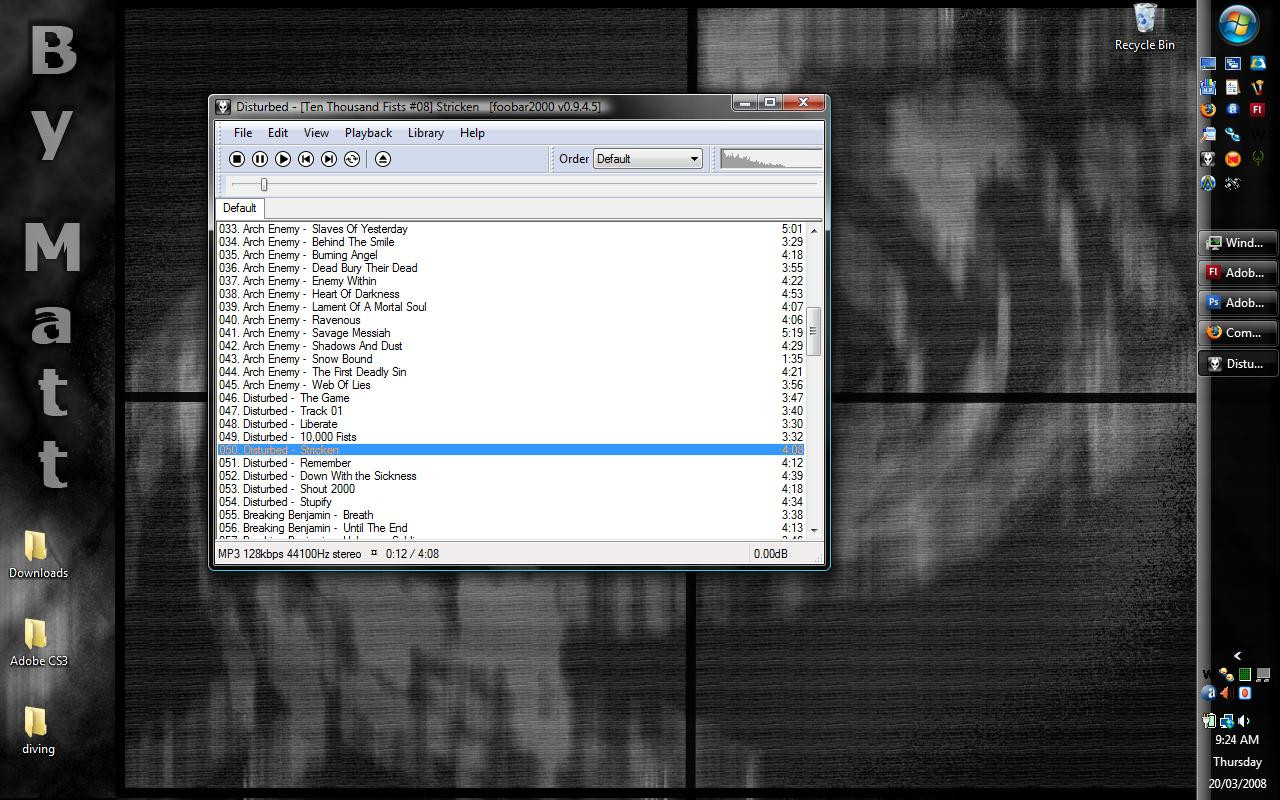
Task: Select track 044 The First Deadly Sin
Action: [511, 372]
